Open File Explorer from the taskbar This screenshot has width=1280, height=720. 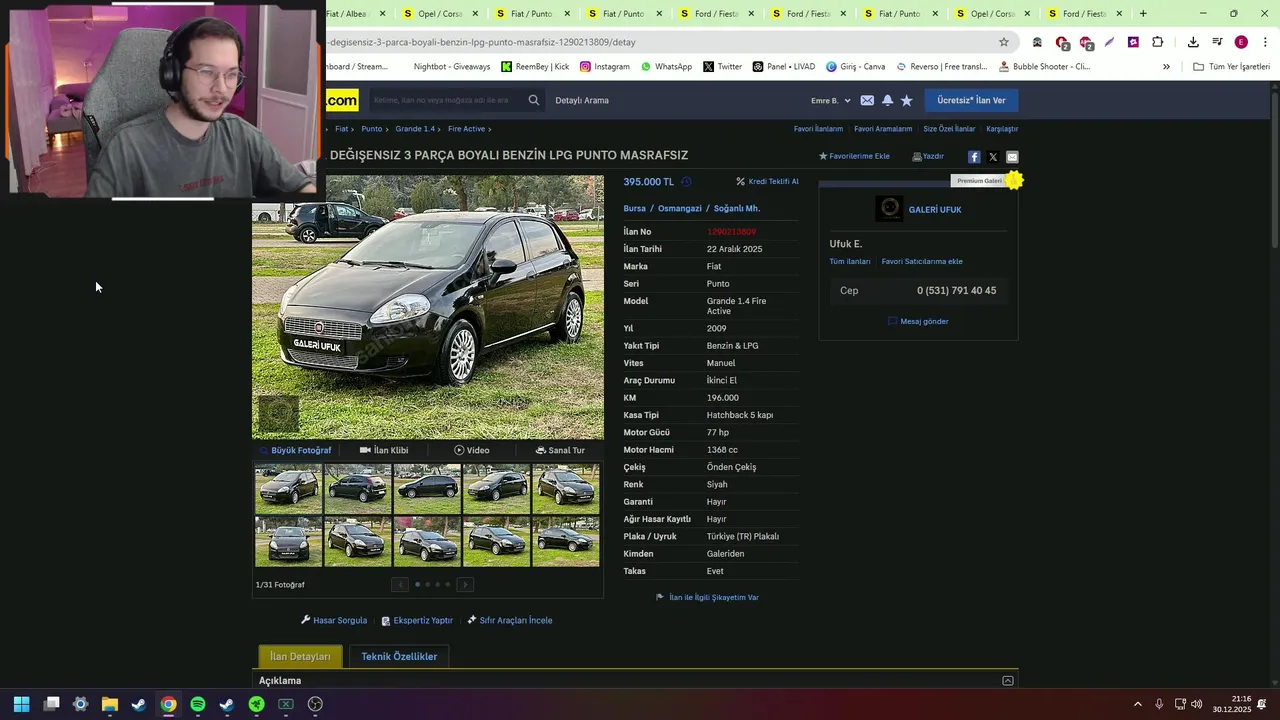pos(110,704)
